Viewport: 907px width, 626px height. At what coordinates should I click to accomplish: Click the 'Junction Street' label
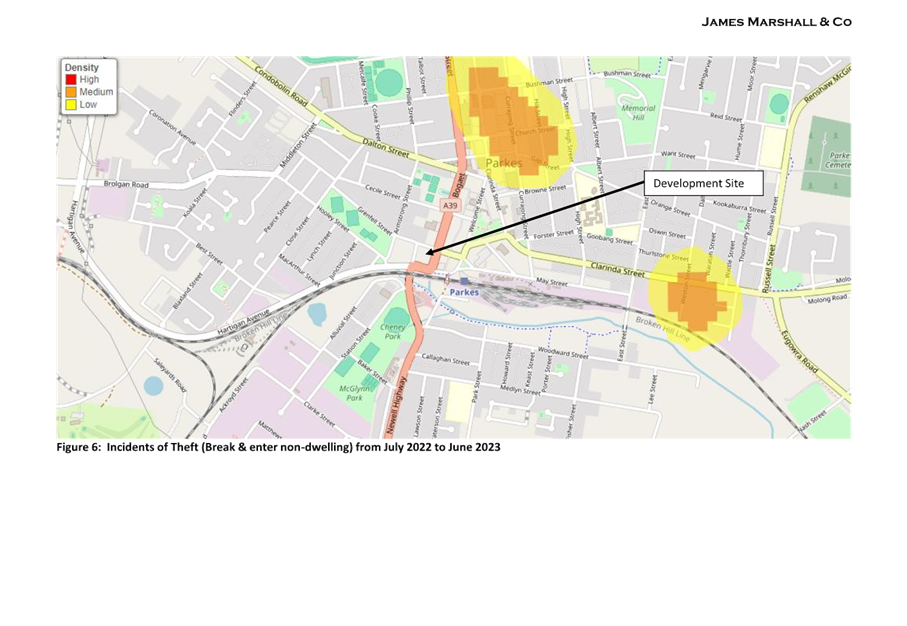coord(343,261)
